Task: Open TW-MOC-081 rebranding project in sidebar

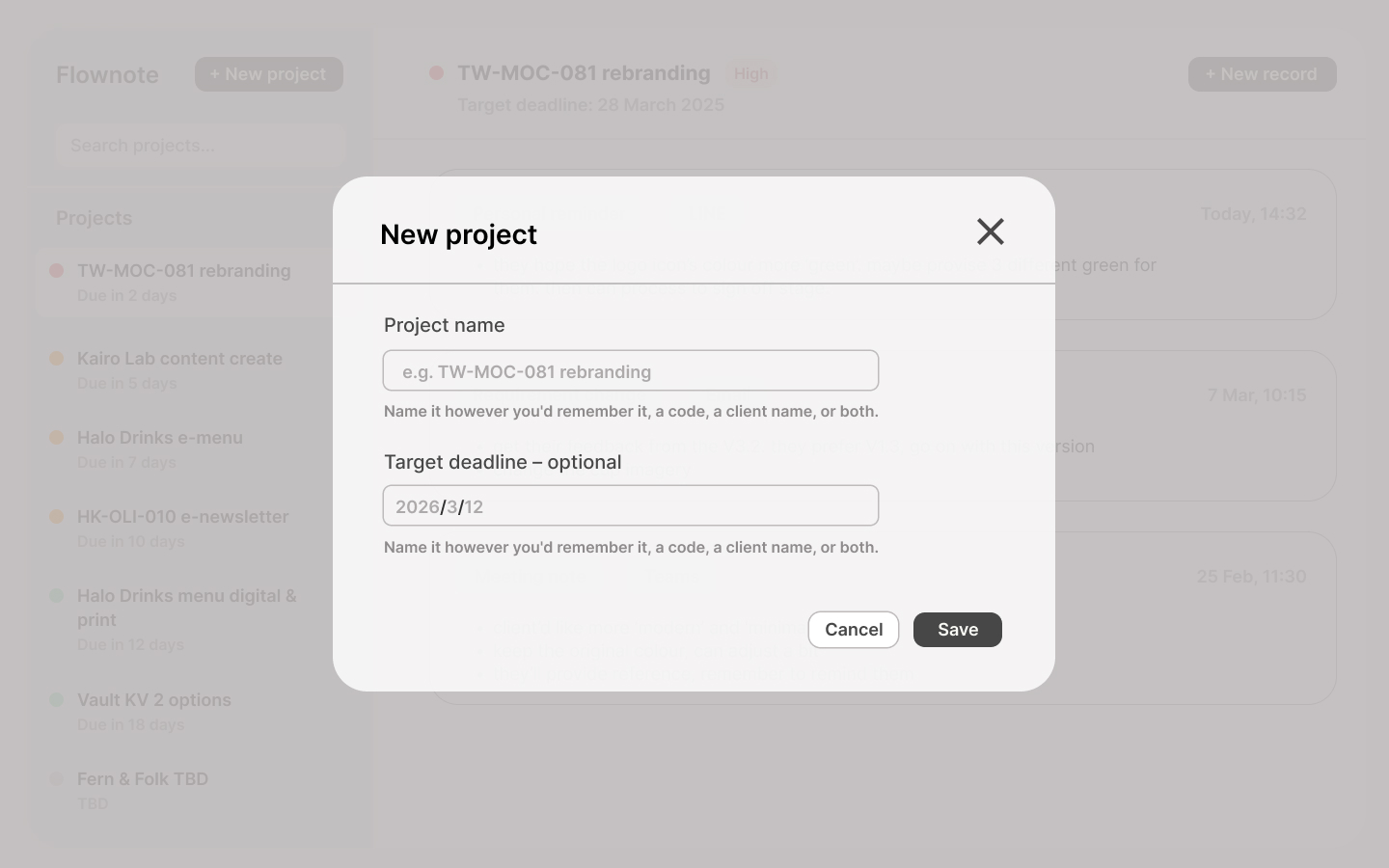Action: point(183,272)
